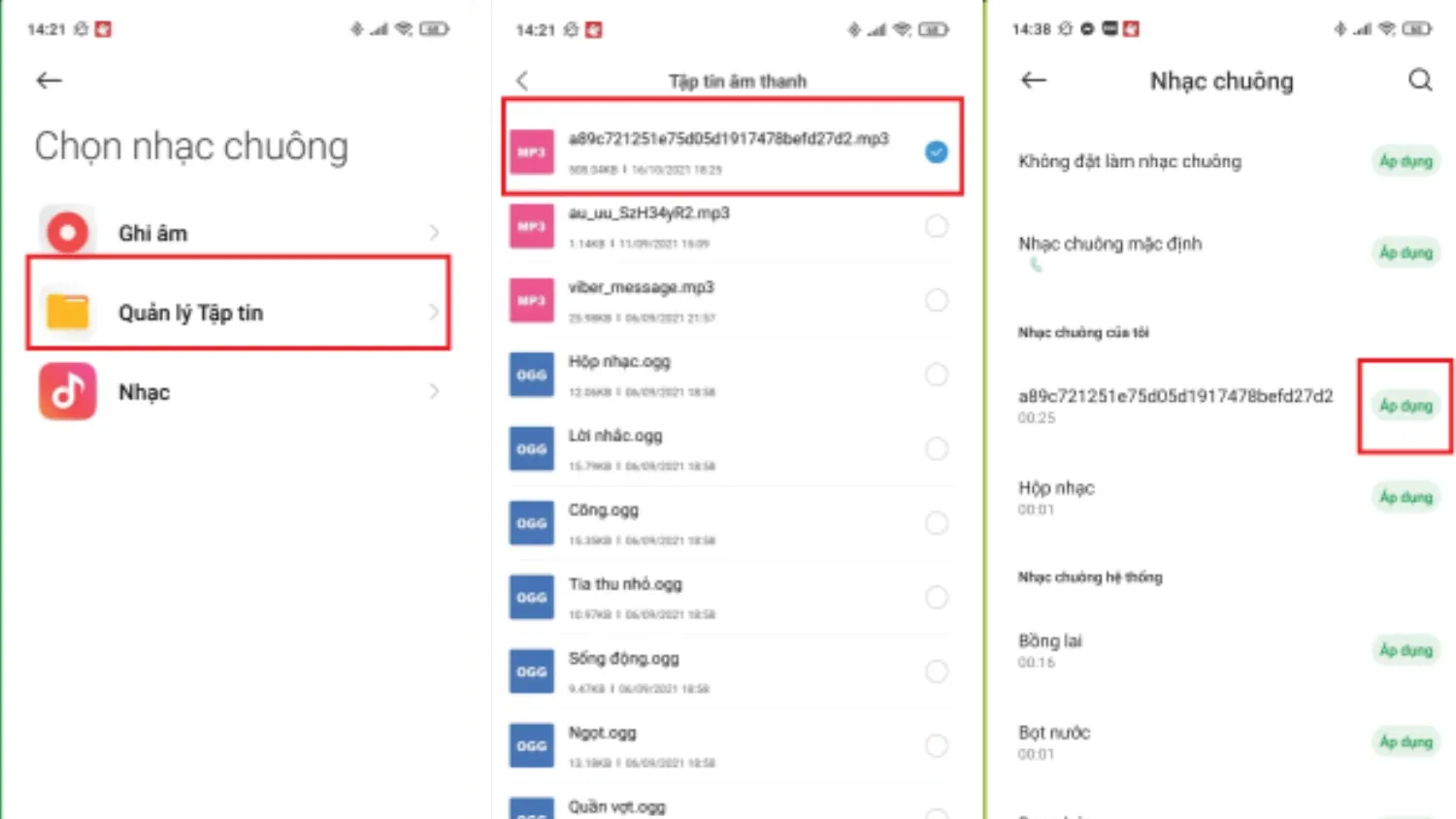Apply the Bồng lai system ringtone
1456x819 pixels.
coord(1406,650)
